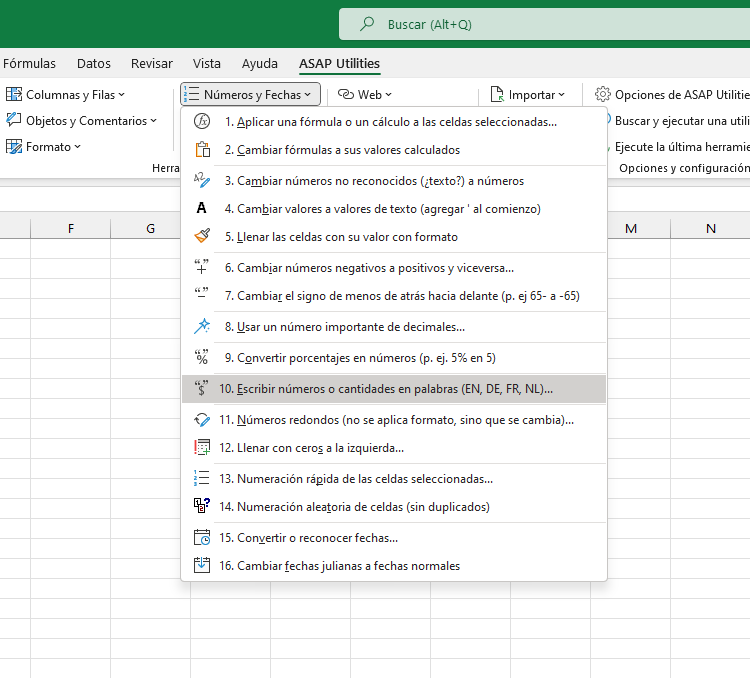
Task: Select column G header
Action: click(150, 228)
